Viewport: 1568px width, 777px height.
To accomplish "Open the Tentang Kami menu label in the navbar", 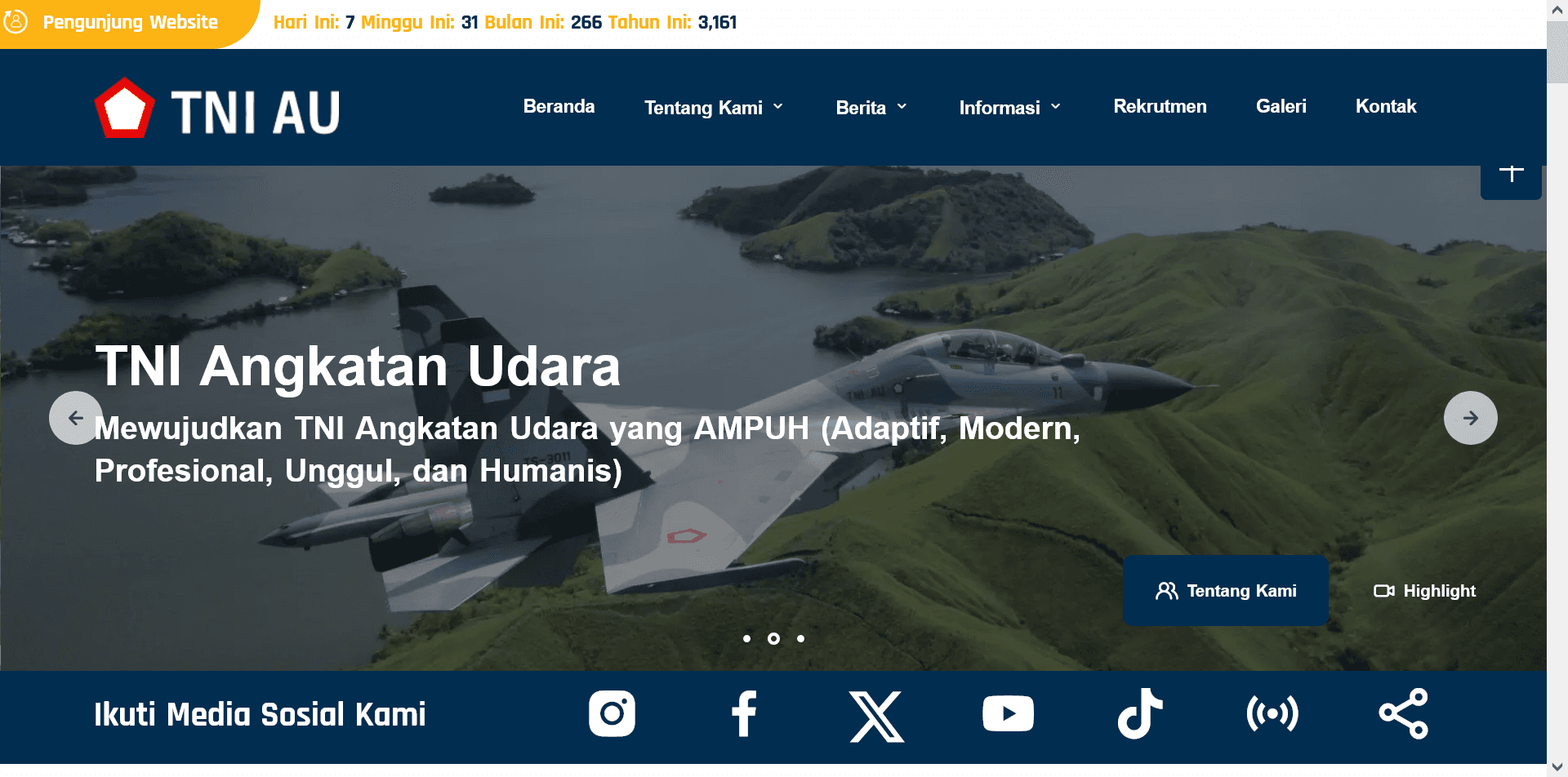I will click(x=703, y=107).
